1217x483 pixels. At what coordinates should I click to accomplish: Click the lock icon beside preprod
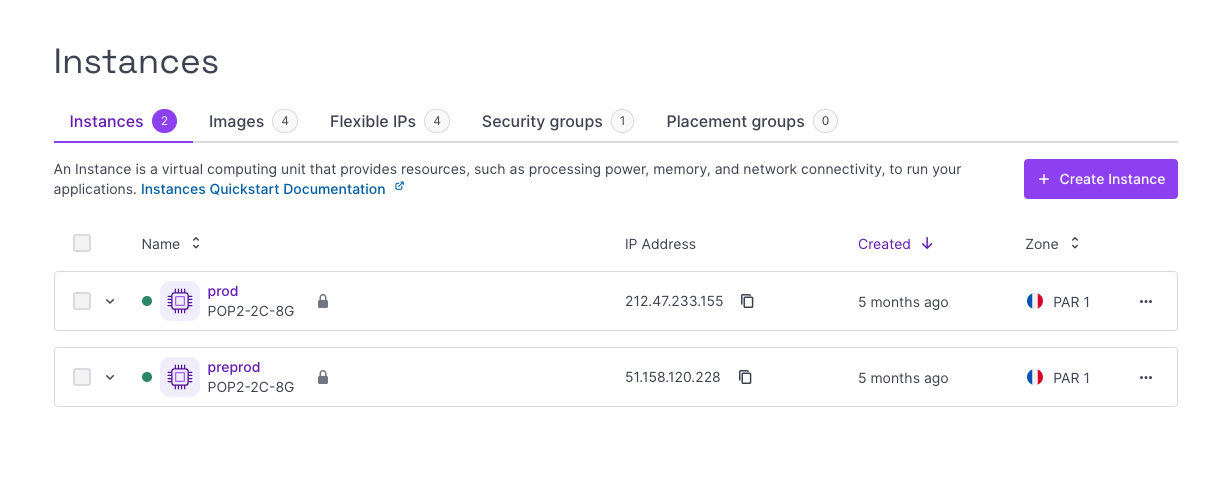point(323,377)
